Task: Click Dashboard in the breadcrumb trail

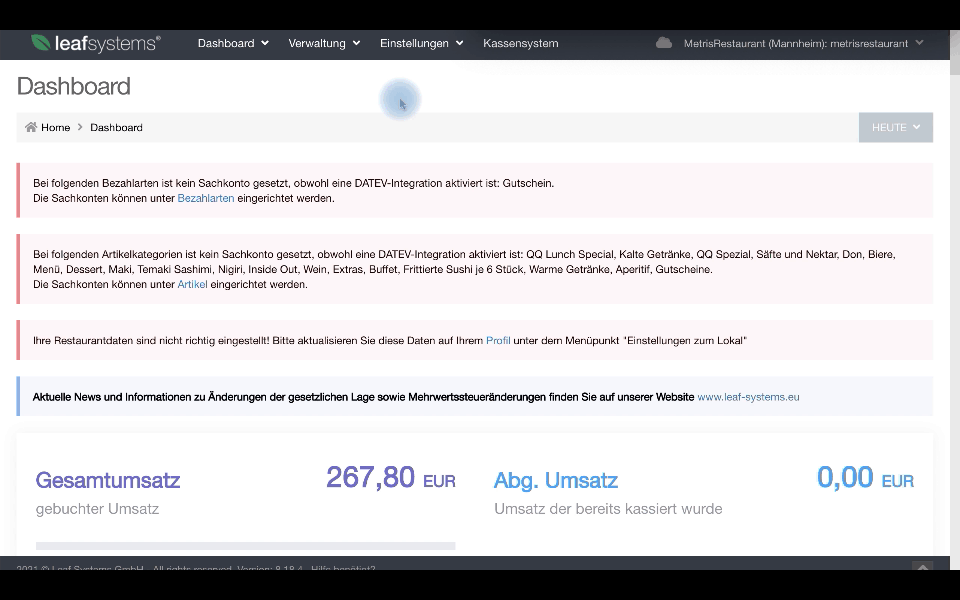Action: [116, 127]
